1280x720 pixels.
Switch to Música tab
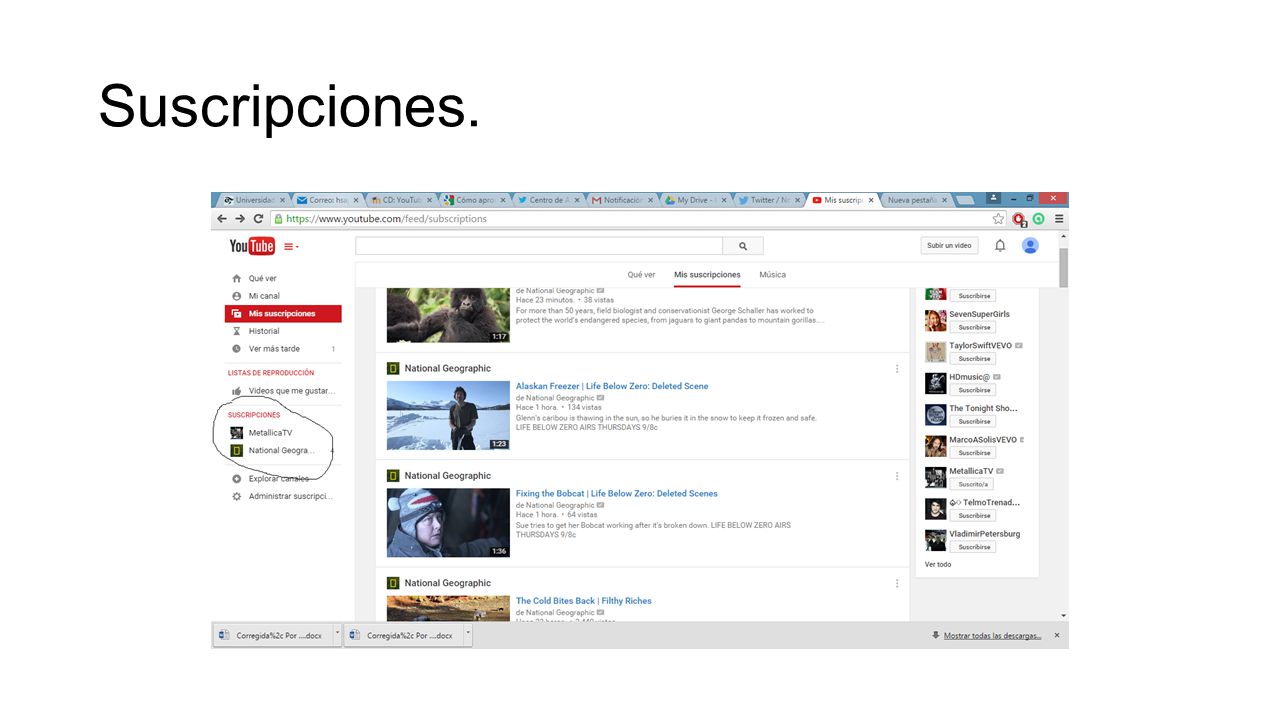[x=772, y=275]
